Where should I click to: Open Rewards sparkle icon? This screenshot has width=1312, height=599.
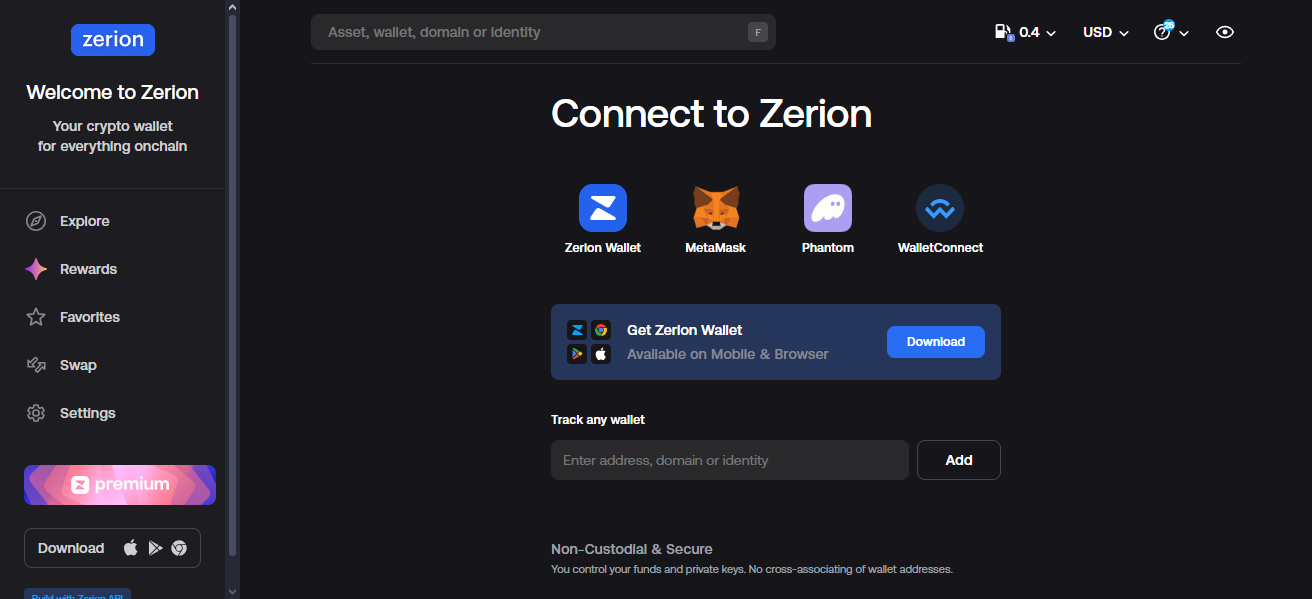(x=36, y=269)
